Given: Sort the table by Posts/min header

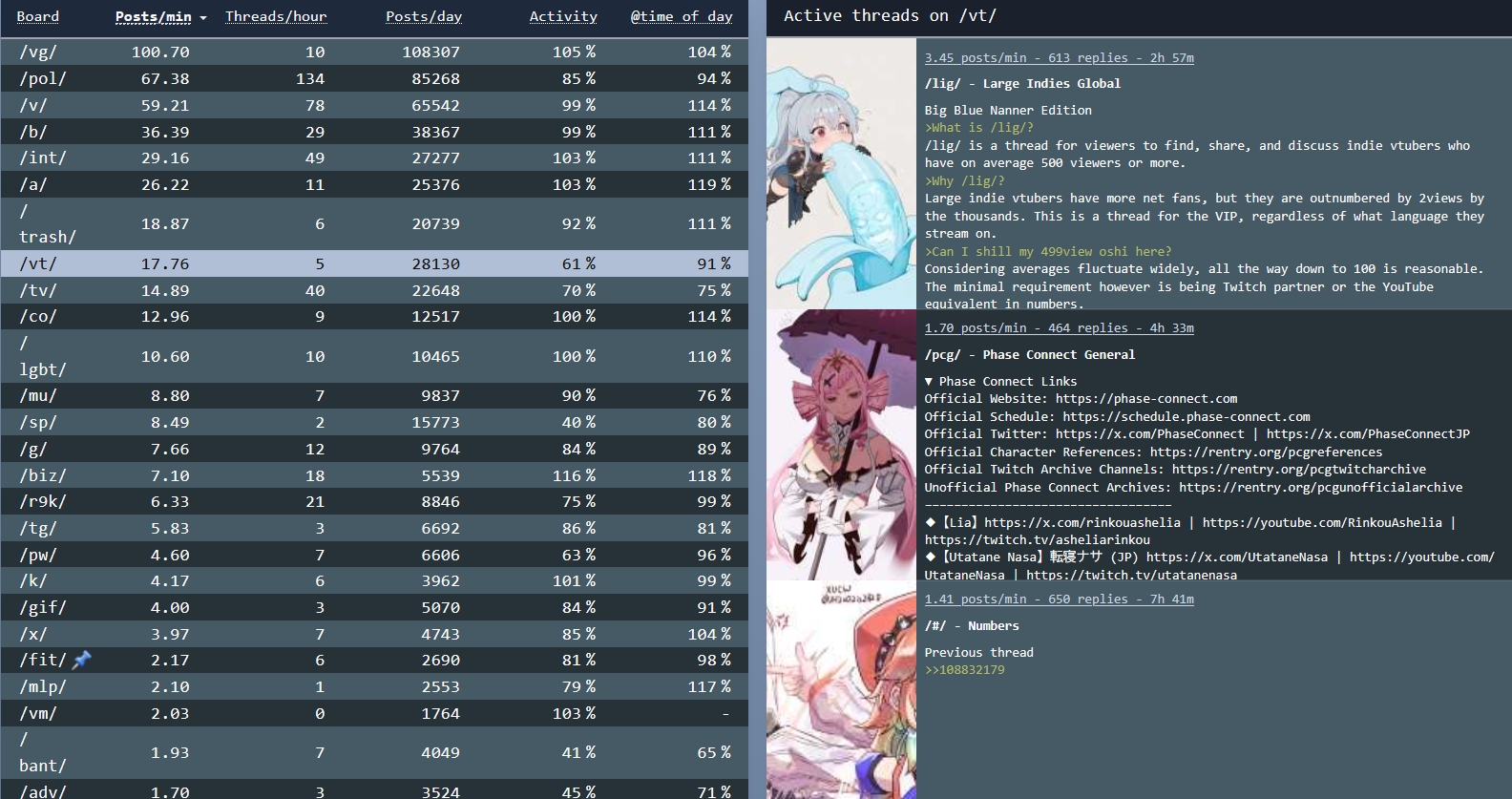Looking at the screenshot, I should (154, 16).
